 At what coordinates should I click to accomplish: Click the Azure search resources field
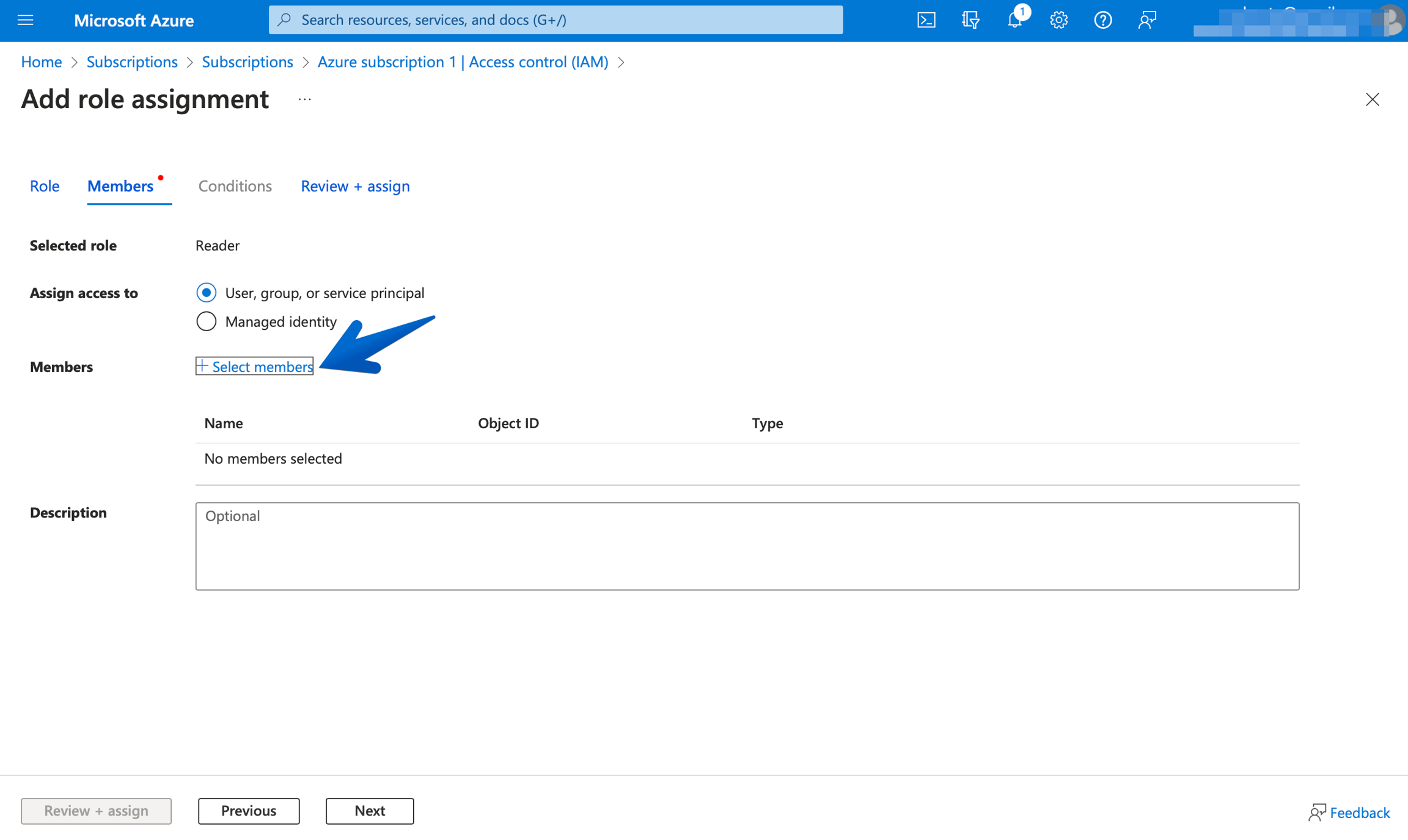click(x=555, y=20)
